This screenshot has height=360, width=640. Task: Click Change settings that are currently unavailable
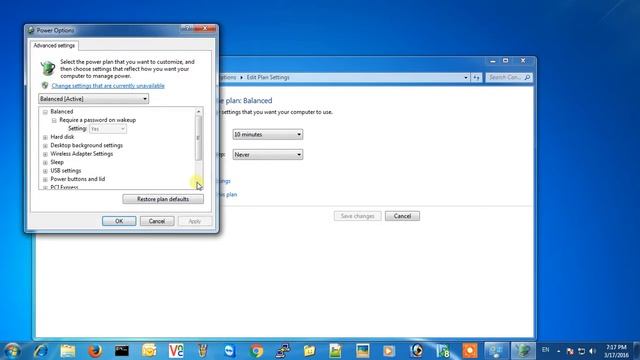tap(108, 86)
